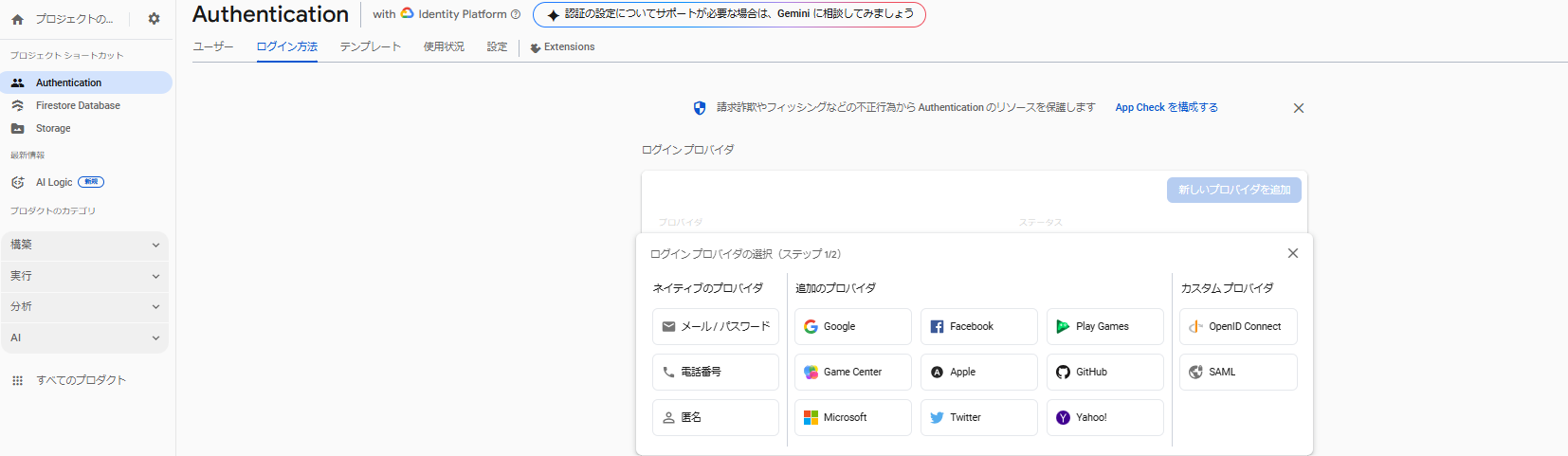Click the Apple logo icon

pos(937,372)
